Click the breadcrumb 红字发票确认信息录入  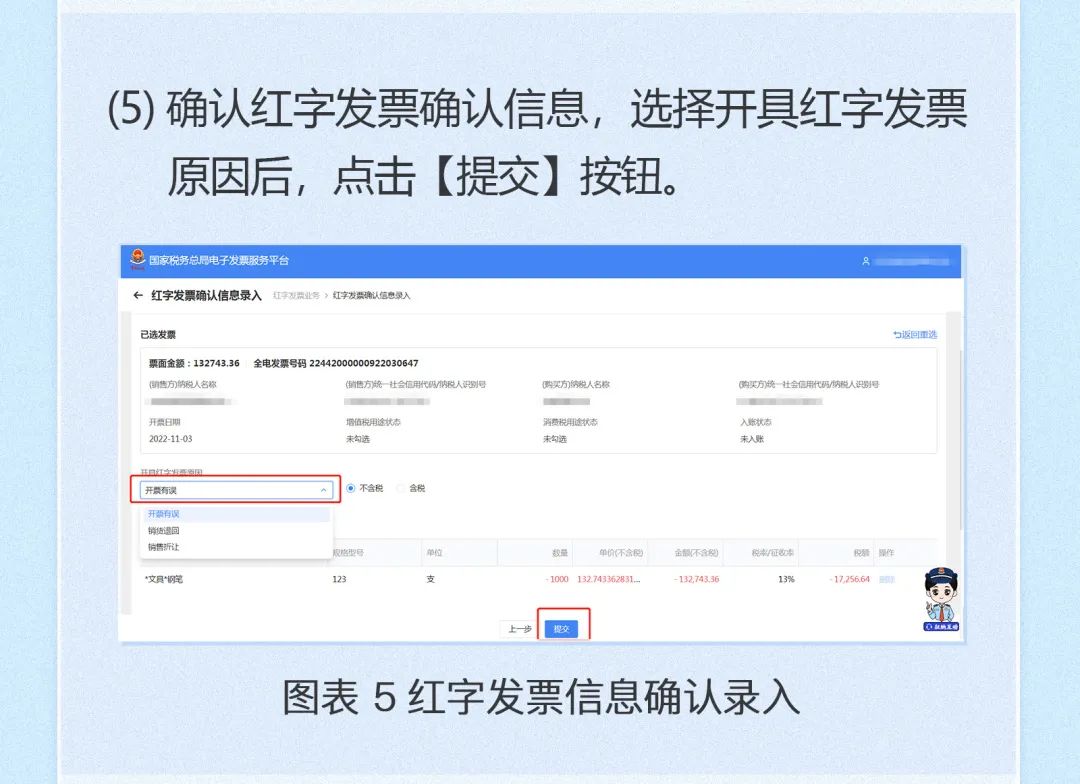[x=371, y=296]
